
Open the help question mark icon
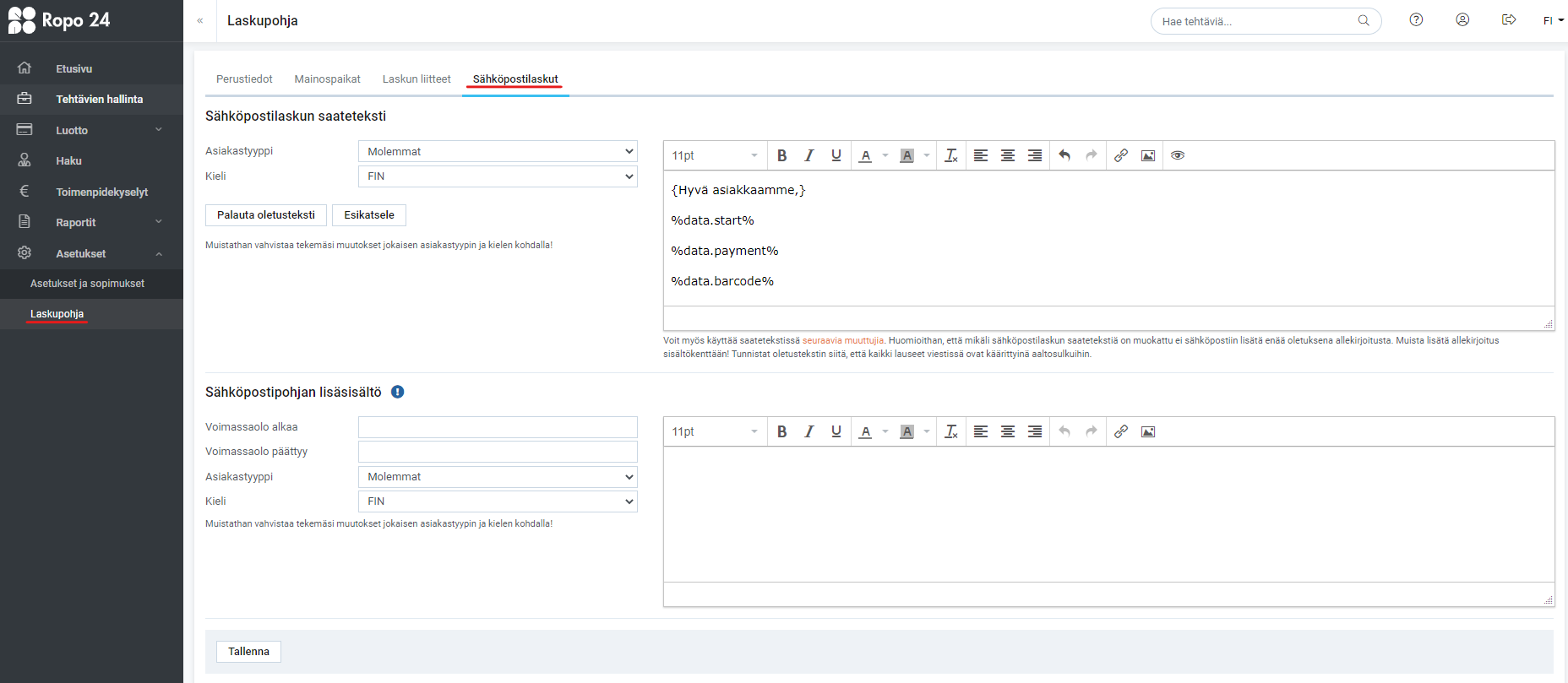pyautogui.click(x=1416, y=20)
